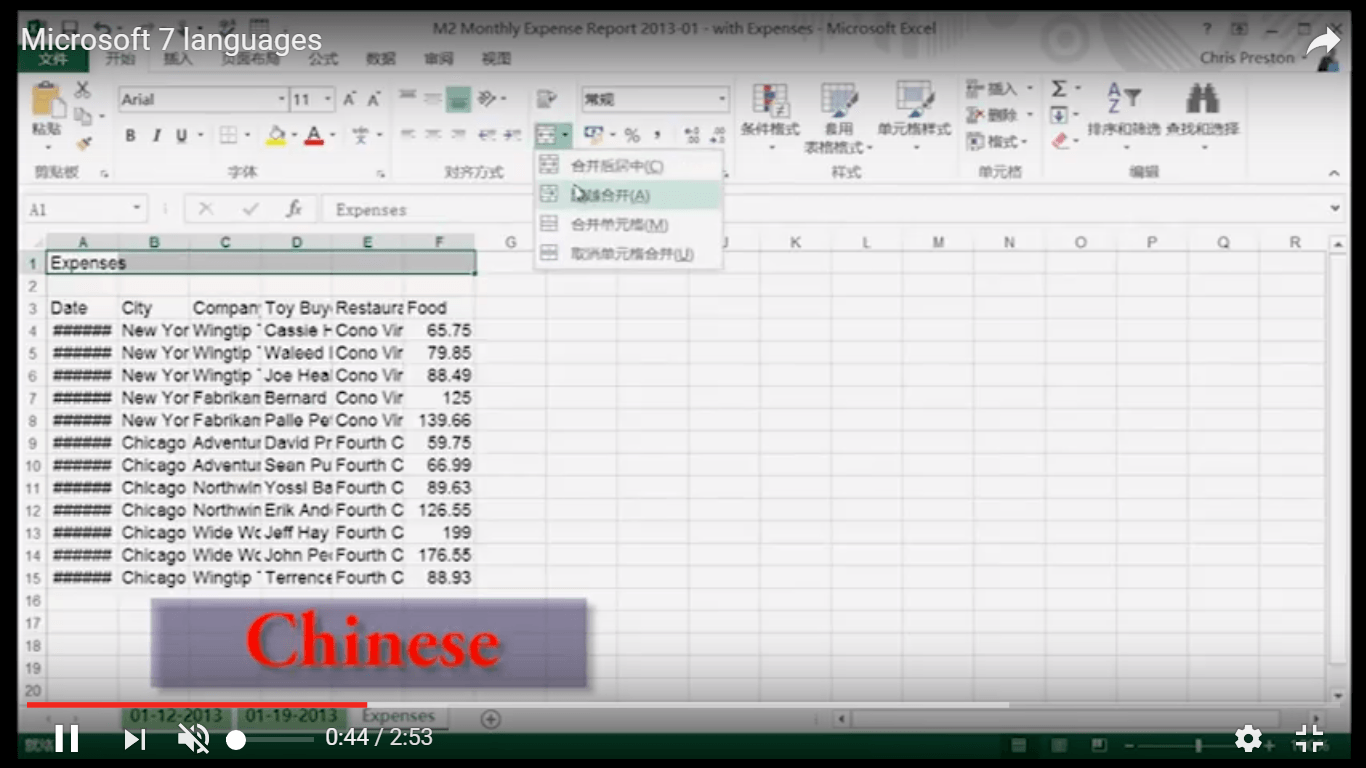The image size is (1366, 768).
Task: Open the green File tab
Action: point(52,59)
